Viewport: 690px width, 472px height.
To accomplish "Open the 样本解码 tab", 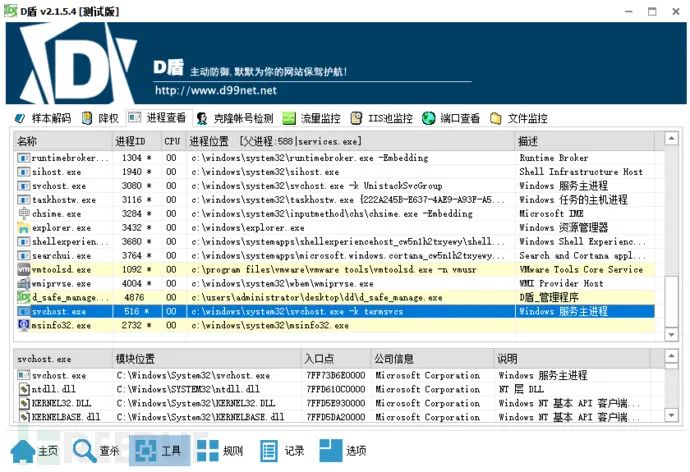I will coord(42,118).
